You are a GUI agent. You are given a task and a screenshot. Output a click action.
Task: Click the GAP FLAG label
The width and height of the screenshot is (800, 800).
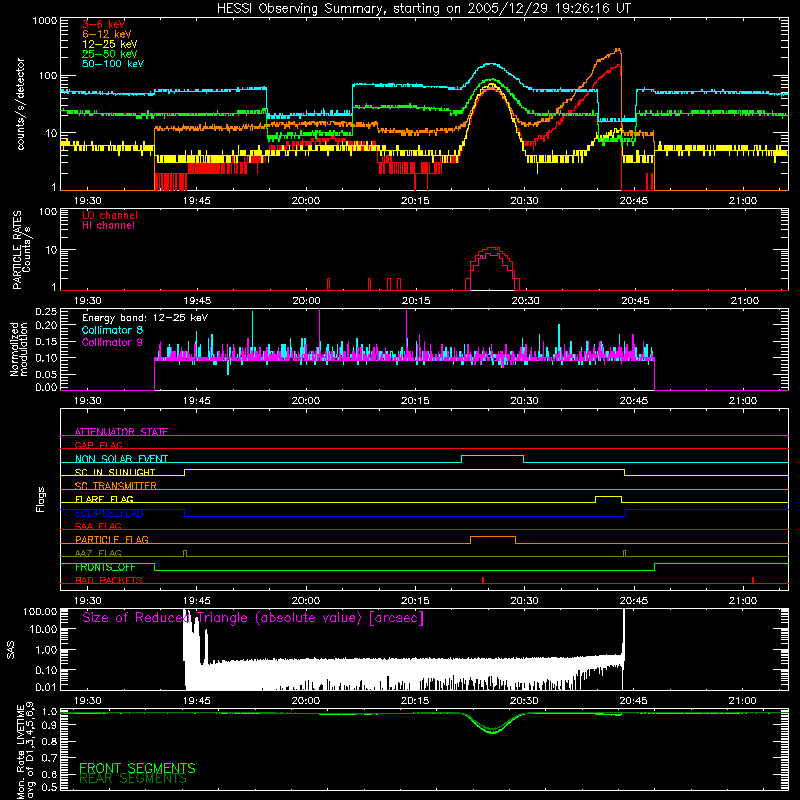[98, 445]
